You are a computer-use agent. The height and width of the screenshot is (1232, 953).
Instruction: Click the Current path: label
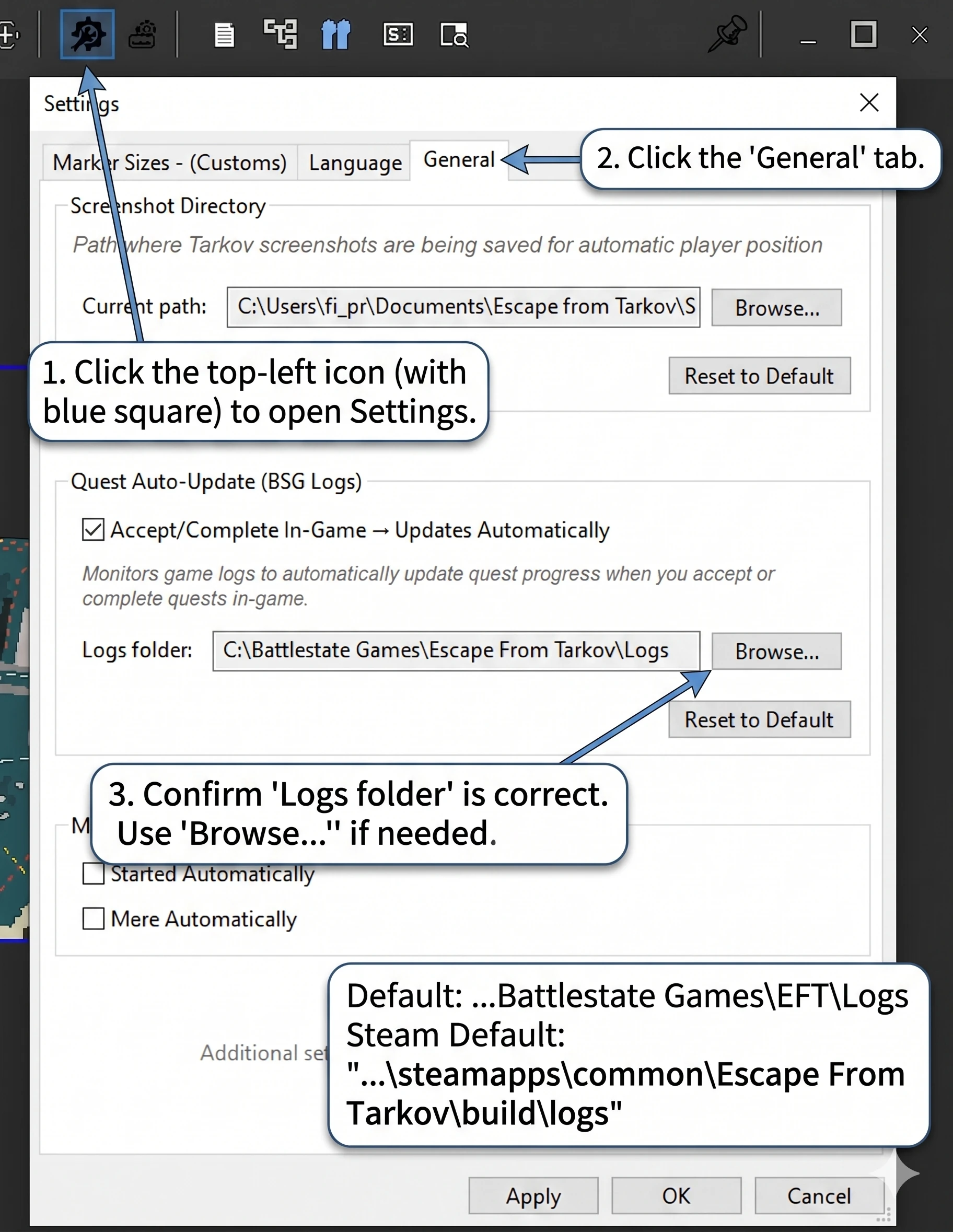point(144,306)
